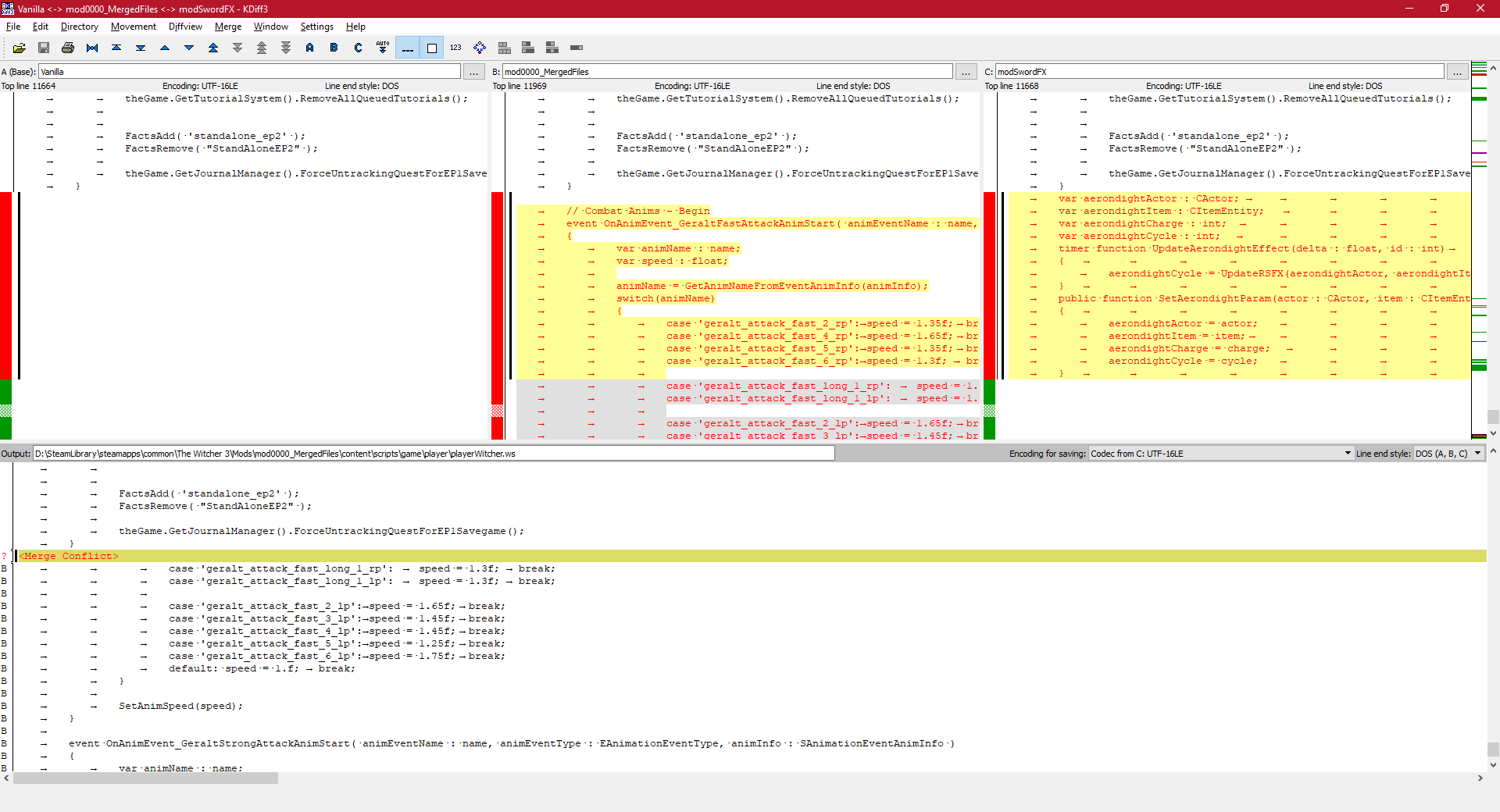
Task: Open the Line end style dropdown
Action: pyautogui.click(x=1448, y=454)
